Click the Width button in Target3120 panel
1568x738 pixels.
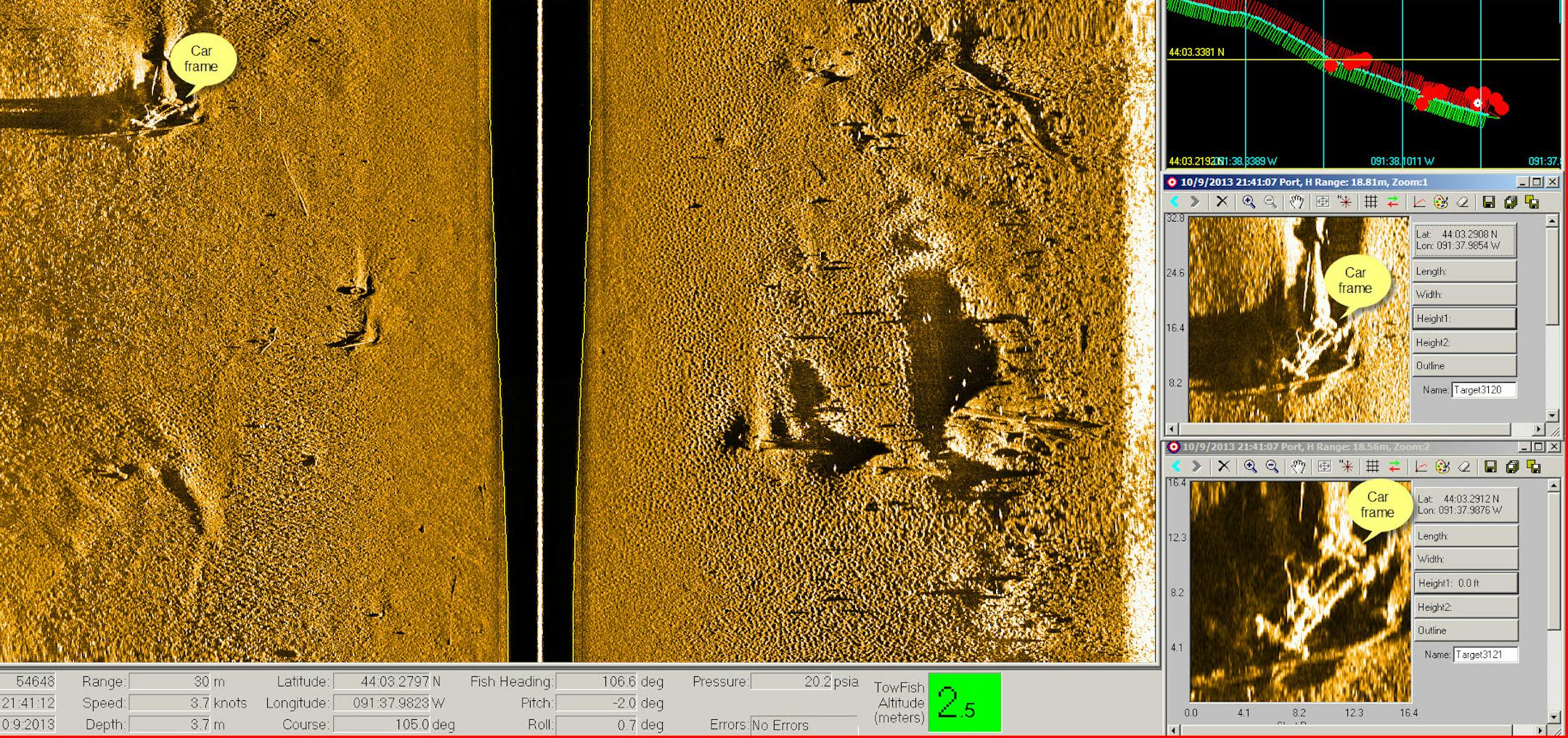[1464, 294]
